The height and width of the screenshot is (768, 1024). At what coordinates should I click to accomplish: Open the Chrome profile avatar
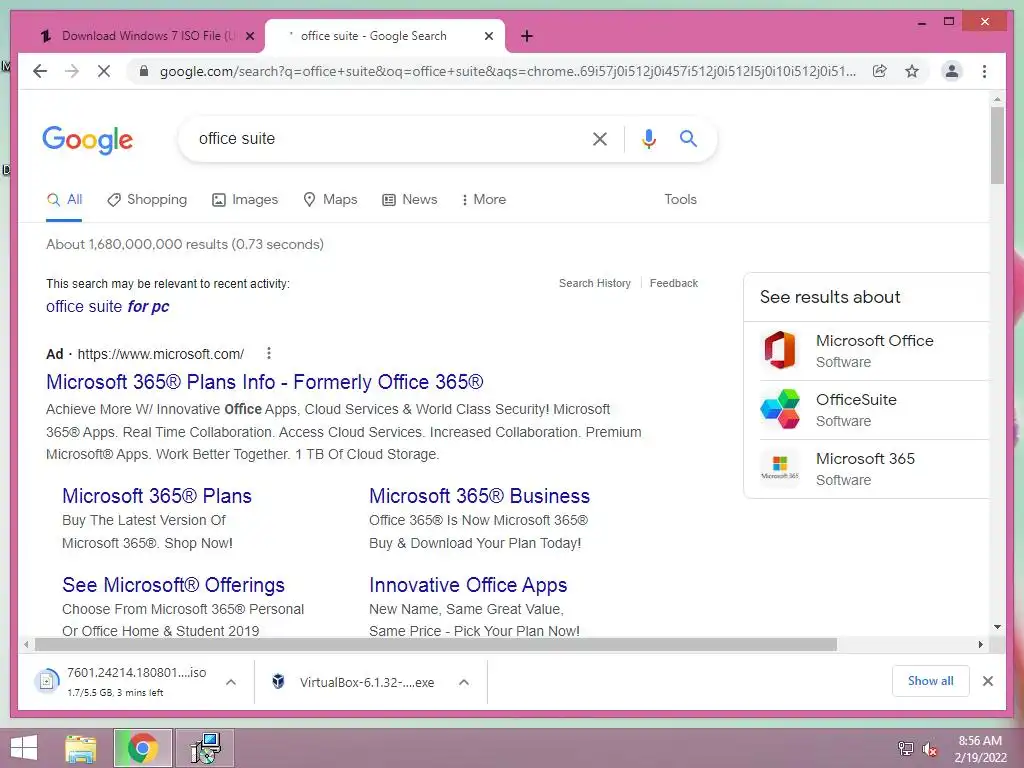tap(952, 71)
